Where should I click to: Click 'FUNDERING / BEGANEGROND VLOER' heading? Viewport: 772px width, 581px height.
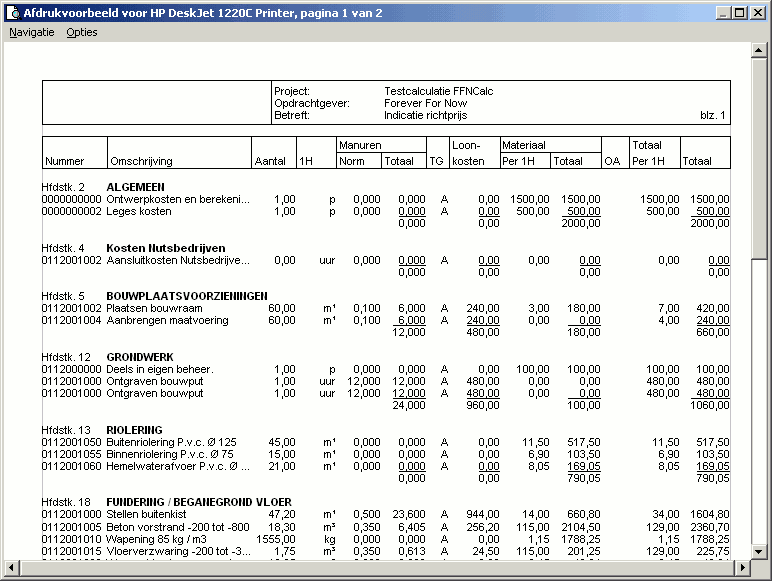[199, 502]
